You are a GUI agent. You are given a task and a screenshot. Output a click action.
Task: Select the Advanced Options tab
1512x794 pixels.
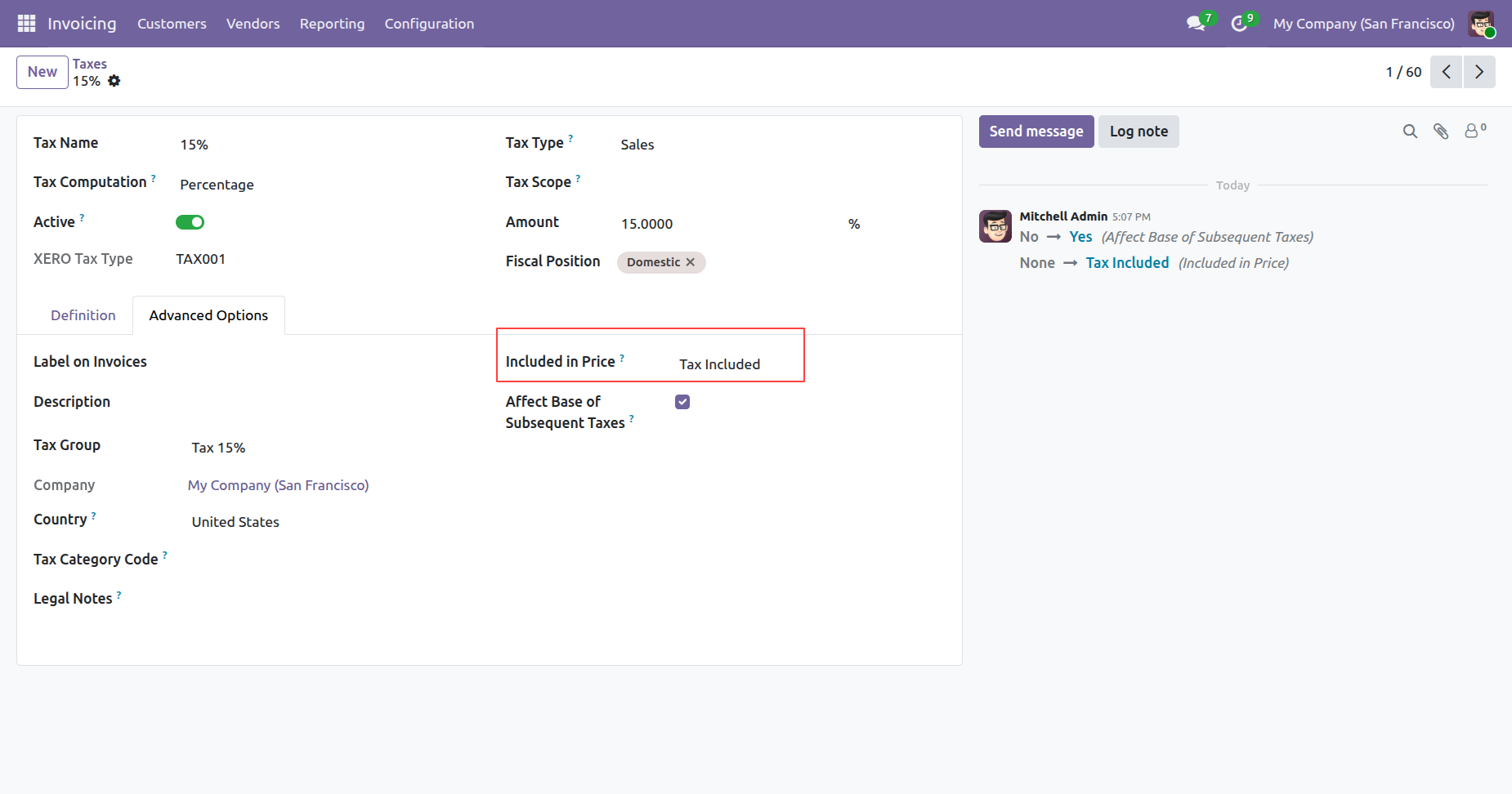[x=208, y=315]
